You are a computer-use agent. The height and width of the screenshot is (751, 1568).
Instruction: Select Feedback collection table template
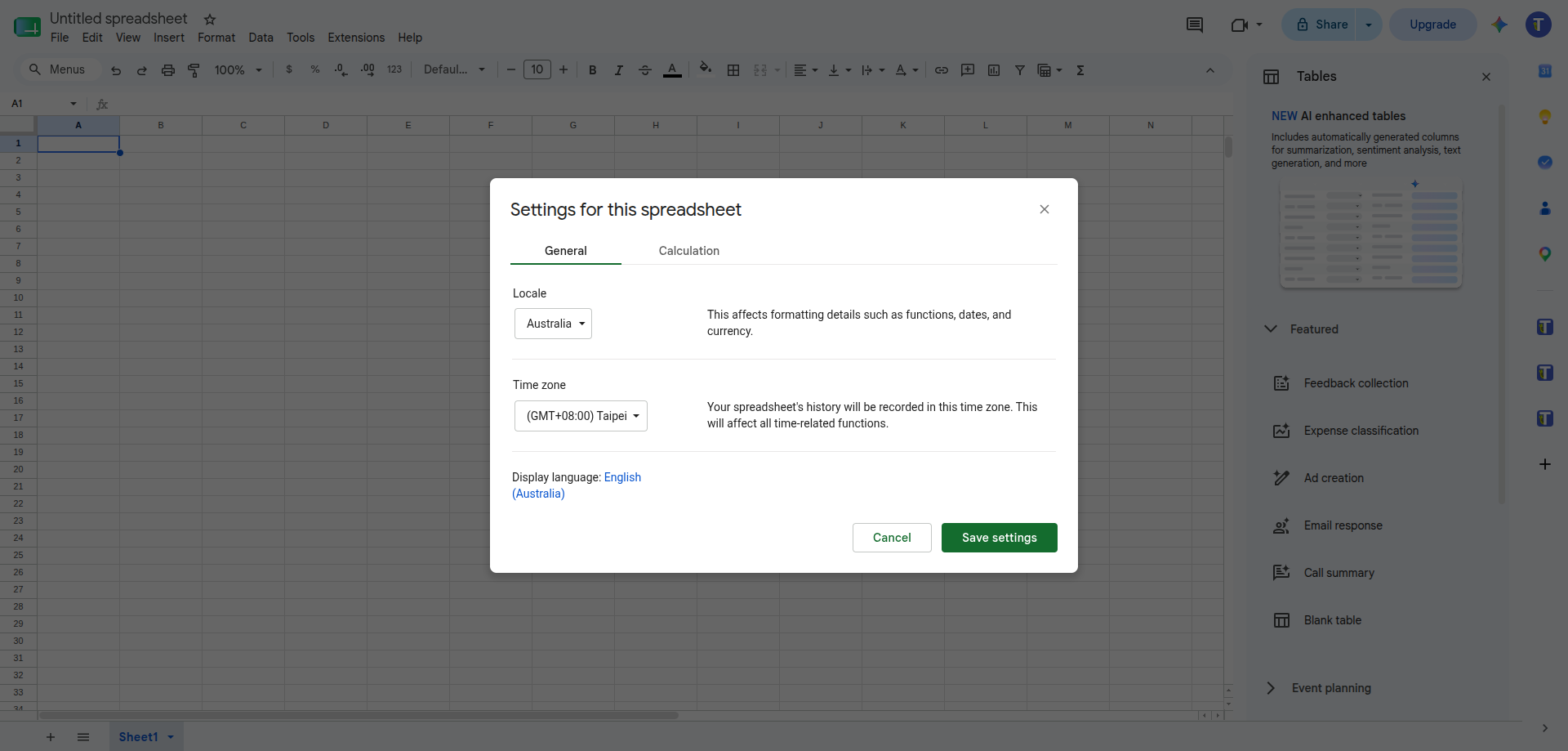1356,383
